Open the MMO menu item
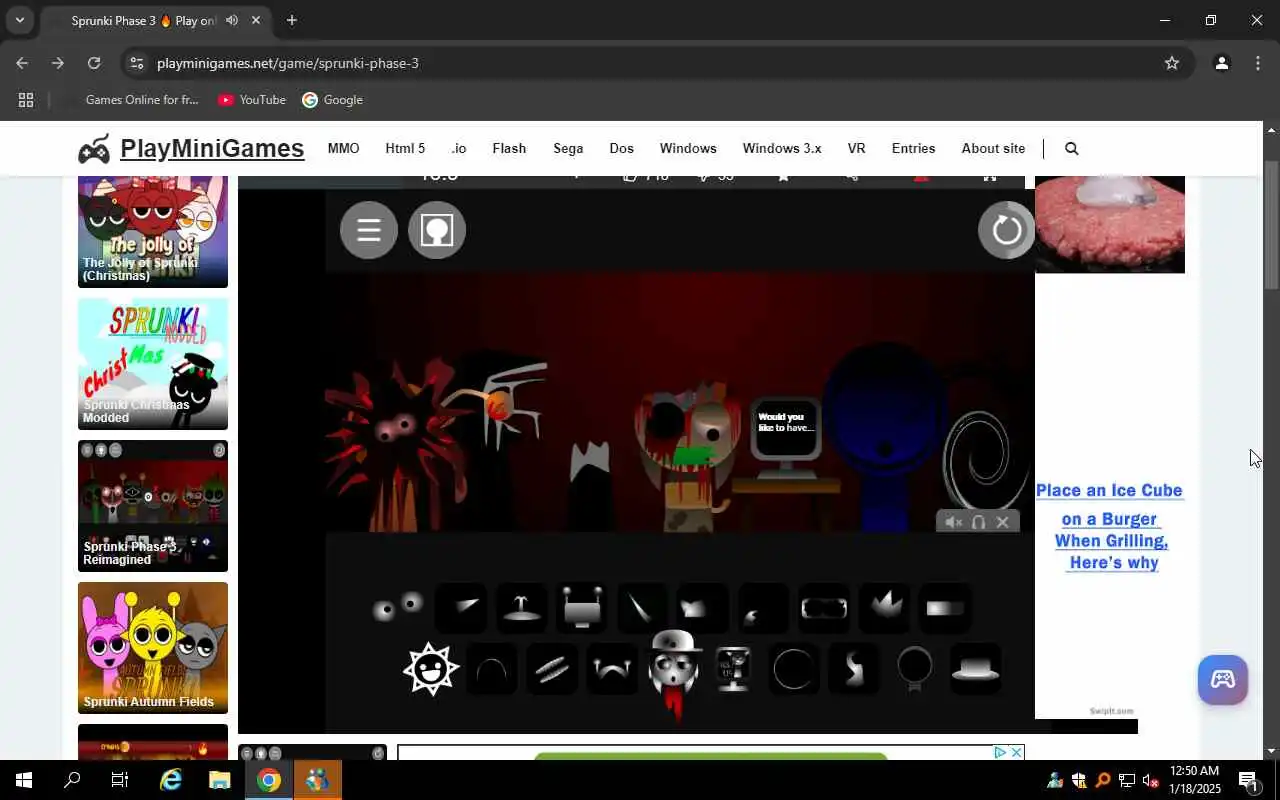The image size is (1280, 800). (x=343, y=148)
